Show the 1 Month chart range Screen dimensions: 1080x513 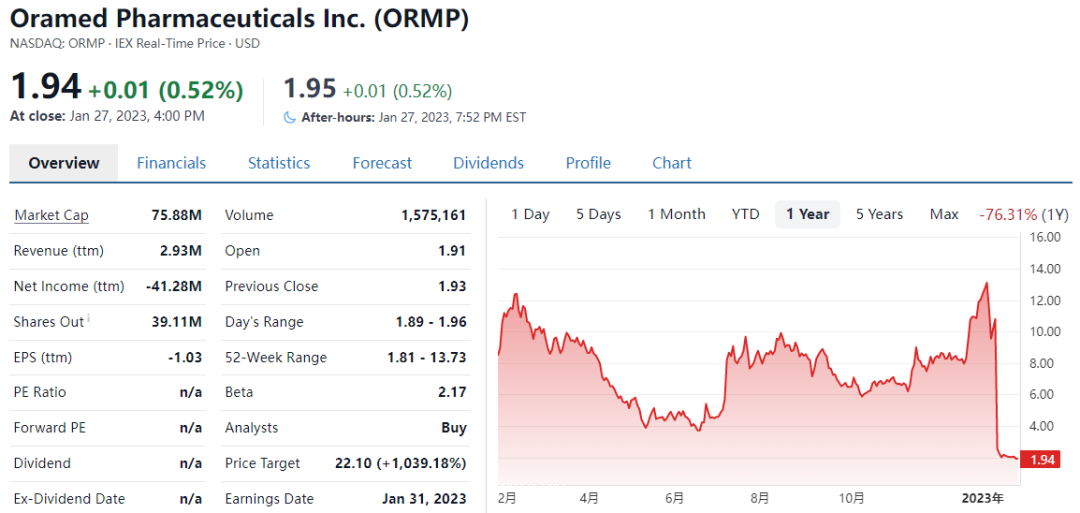676,214
